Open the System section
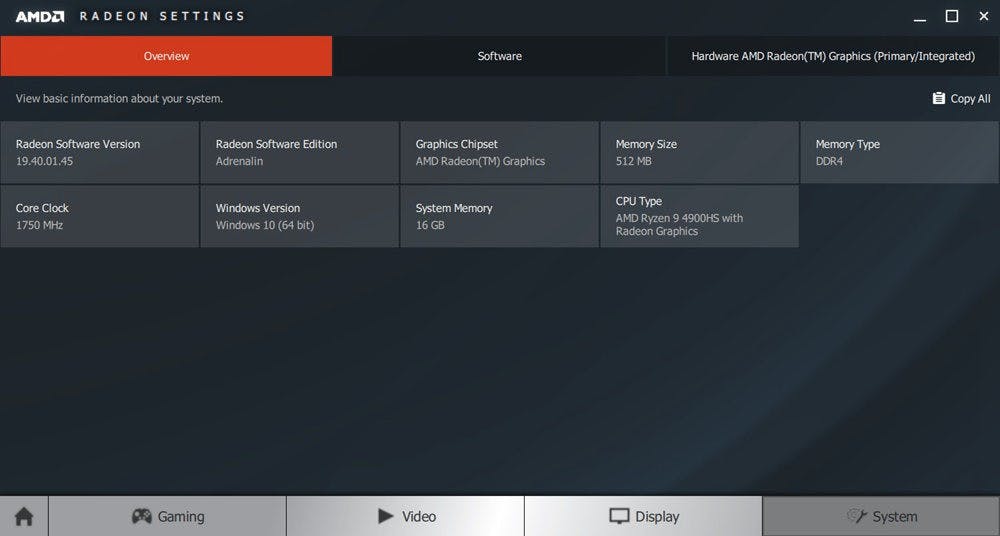Image resolution: width=1000 pixels, height=536 pixels. pos(881,516)
